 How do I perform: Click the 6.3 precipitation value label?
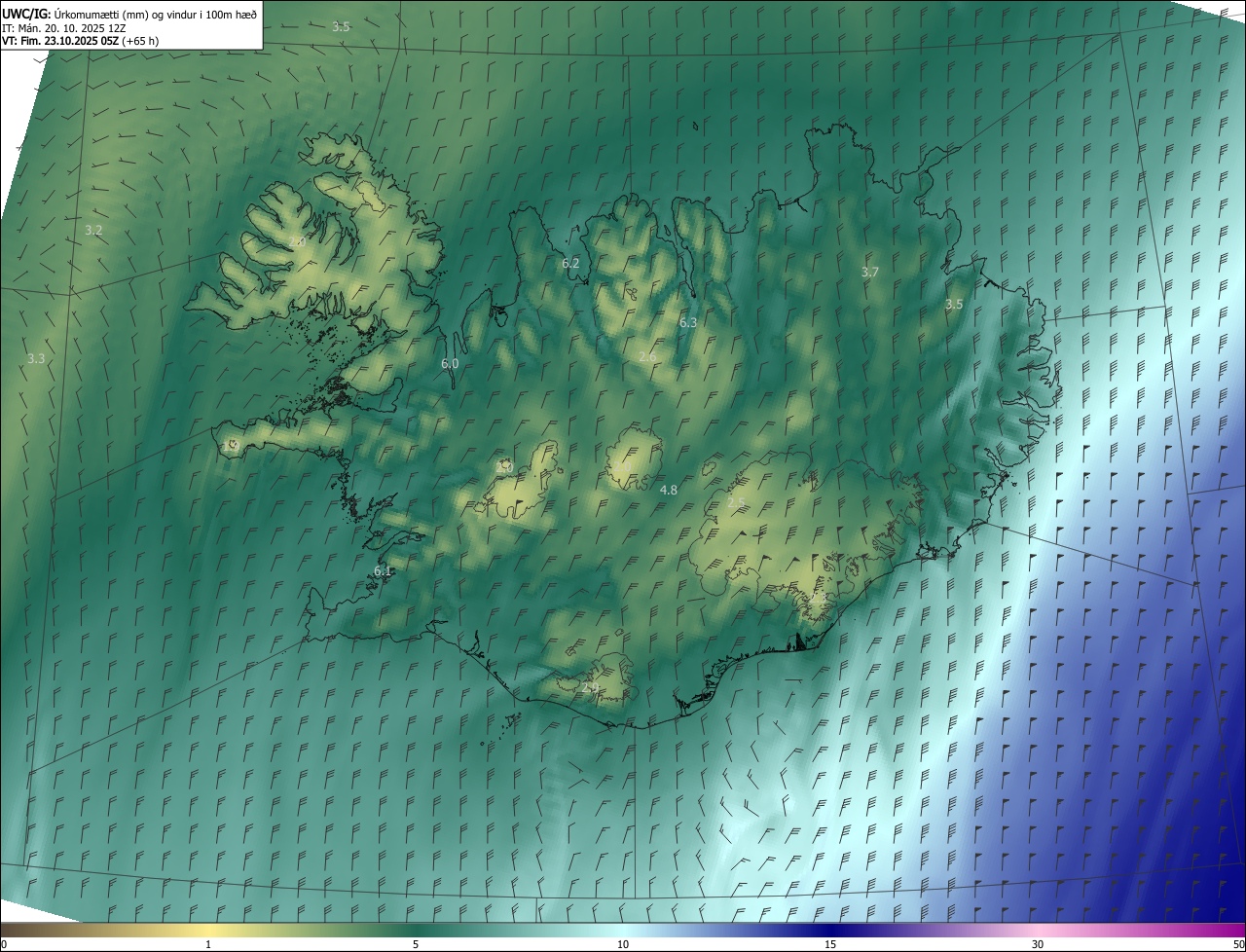[x=688, y=322]
